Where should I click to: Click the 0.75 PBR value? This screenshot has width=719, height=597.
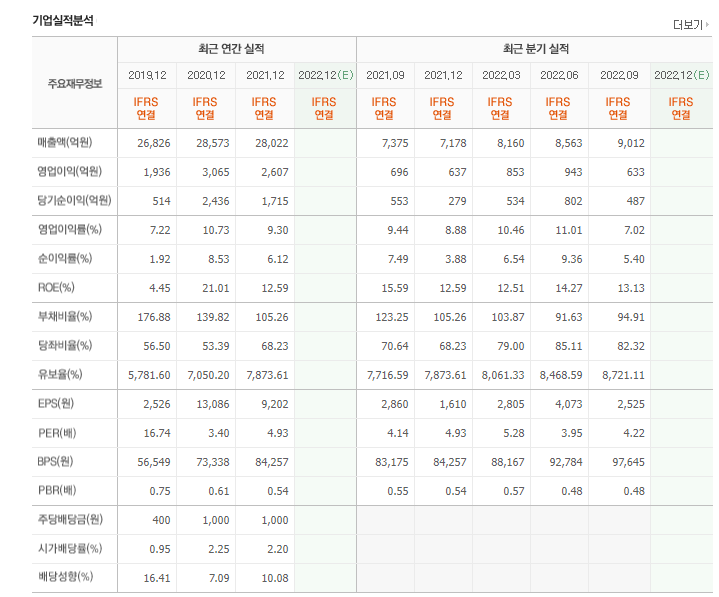[x=160, y=492]
